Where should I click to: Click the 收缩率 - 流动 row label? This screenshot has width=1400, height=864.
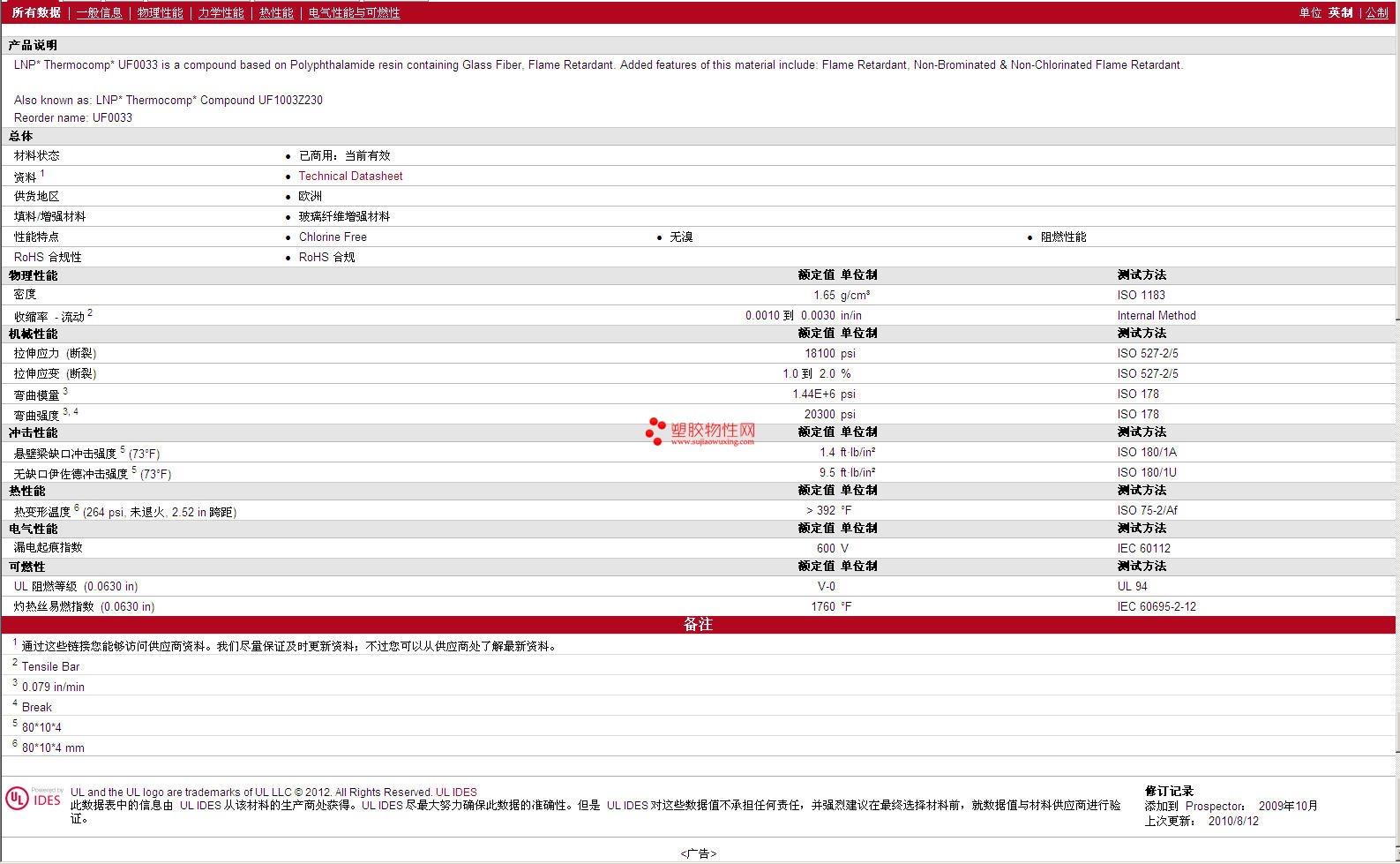pyautogui.click(x=52, y=315)
